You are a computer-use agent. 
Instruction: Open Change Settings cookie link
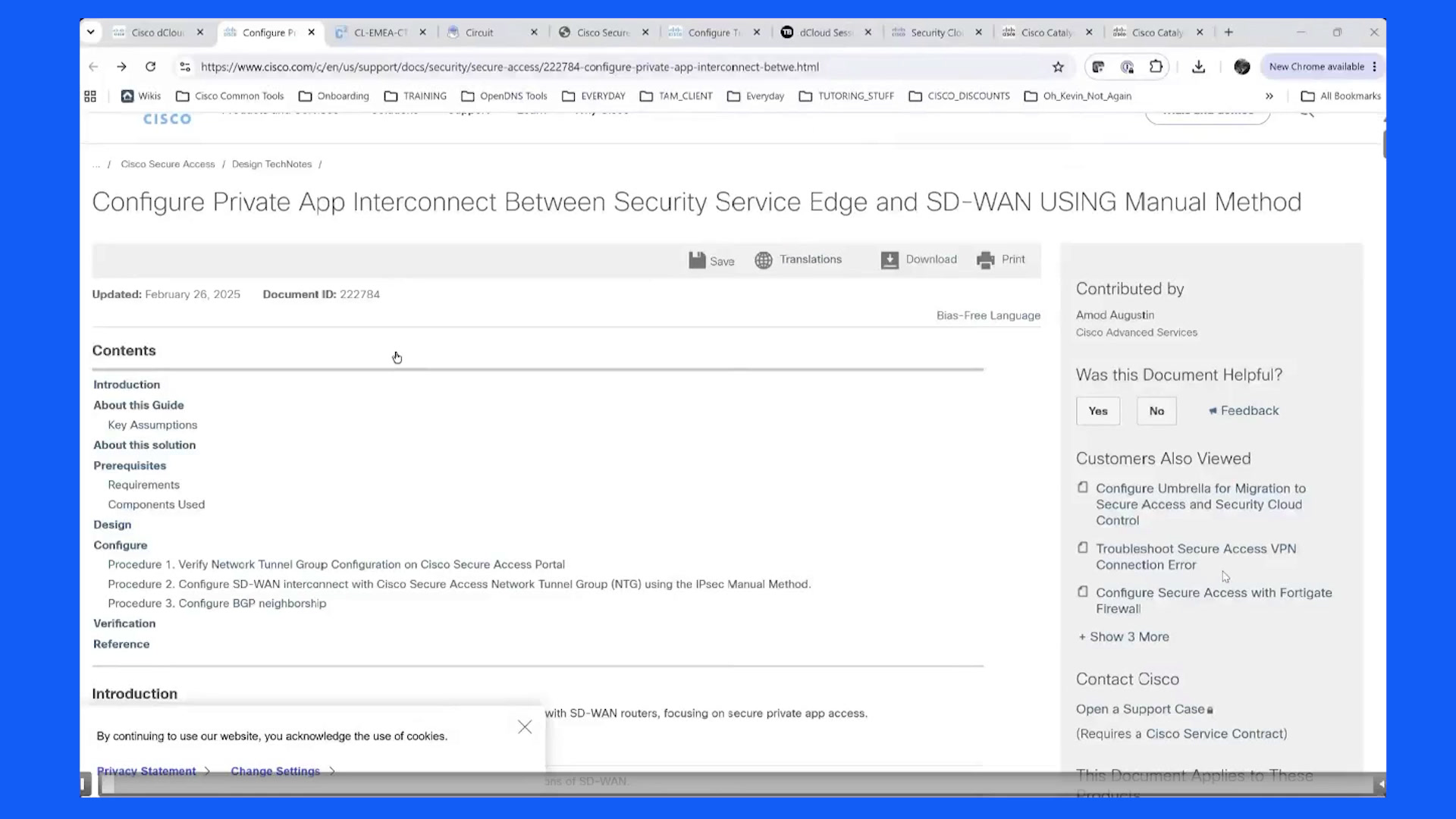pyautogui.click(x=275, y=771)
